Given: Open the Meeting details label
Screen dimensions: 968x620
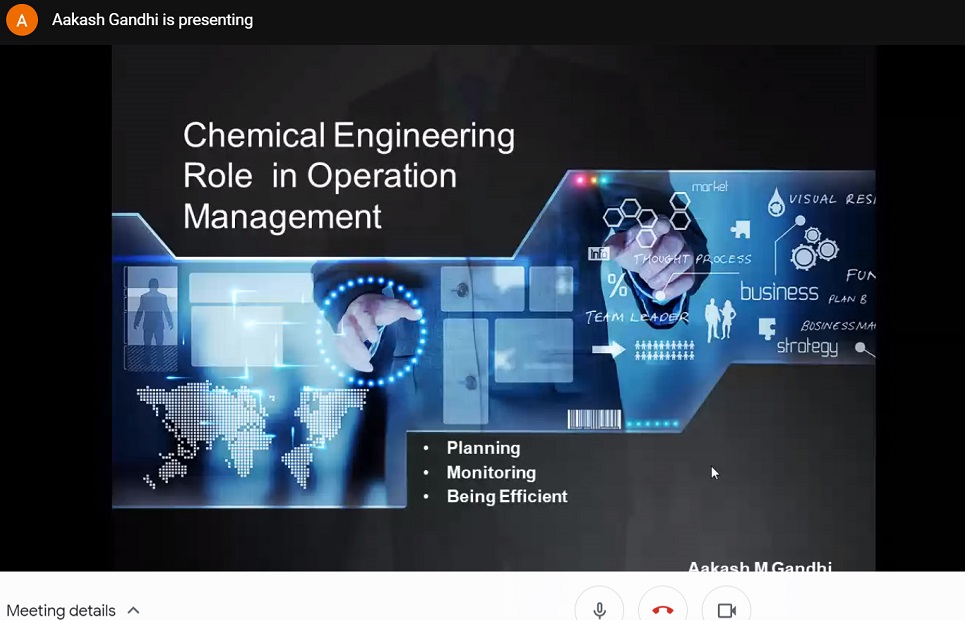Looking at the screenshot, I should (x=61, y=610).
